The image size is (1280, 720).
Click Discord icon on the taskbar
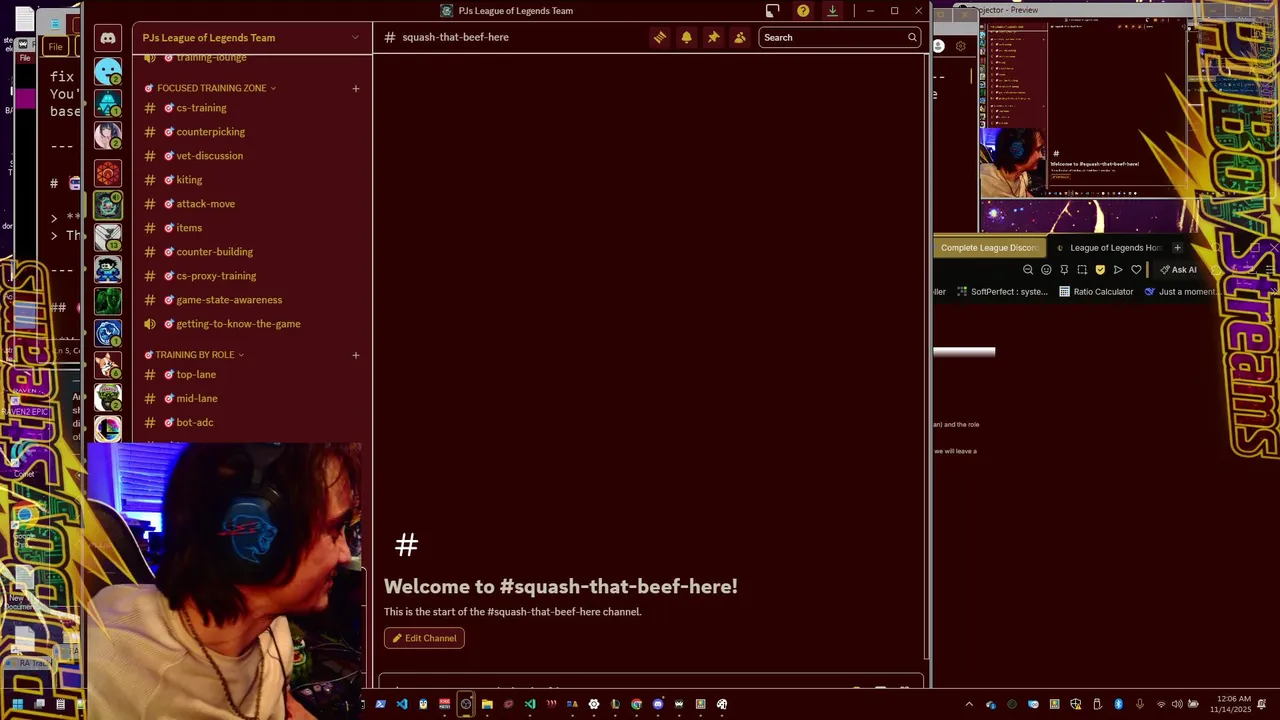pyautogui.click(x=658, y=704)
